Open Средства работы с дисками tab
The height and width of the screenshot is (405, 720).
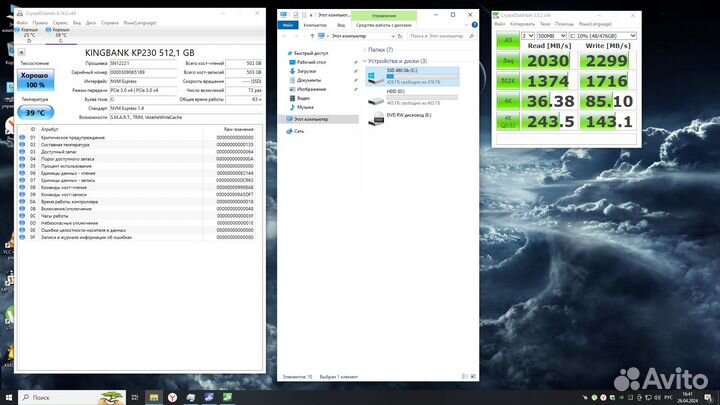(383, 25)
